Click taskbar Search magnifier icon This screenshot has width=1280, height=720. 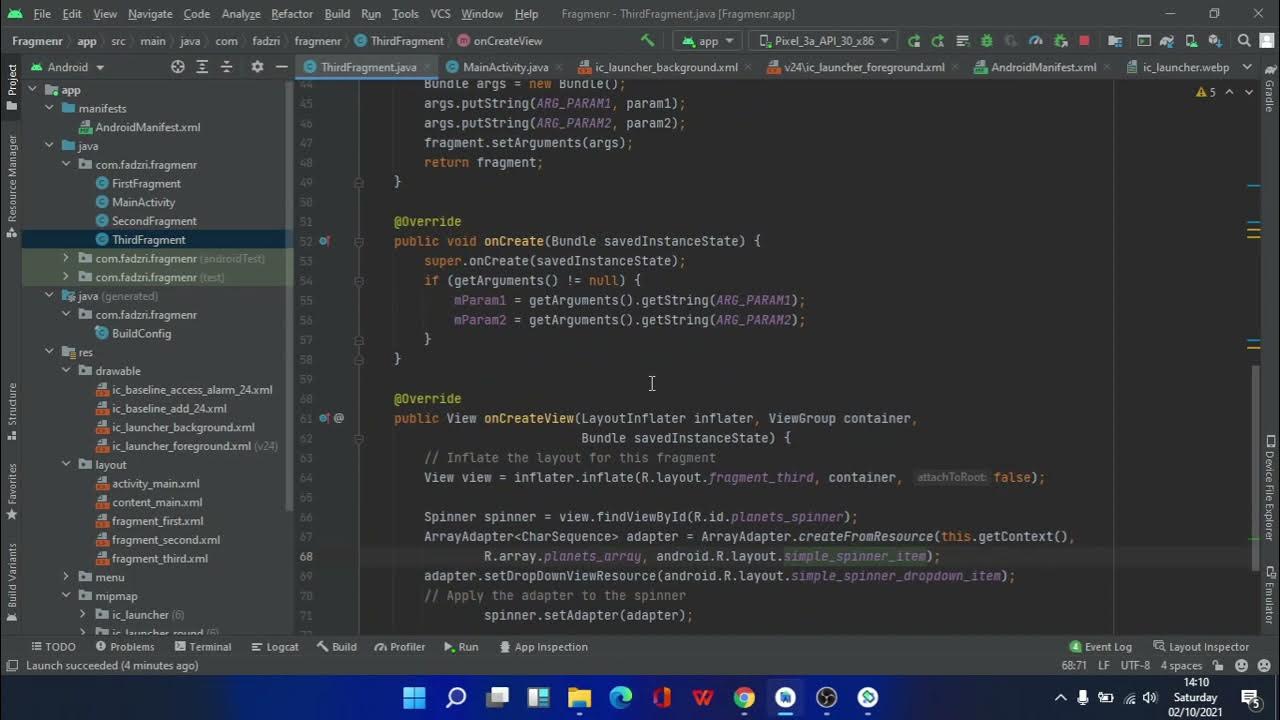[x=455, y=697]
